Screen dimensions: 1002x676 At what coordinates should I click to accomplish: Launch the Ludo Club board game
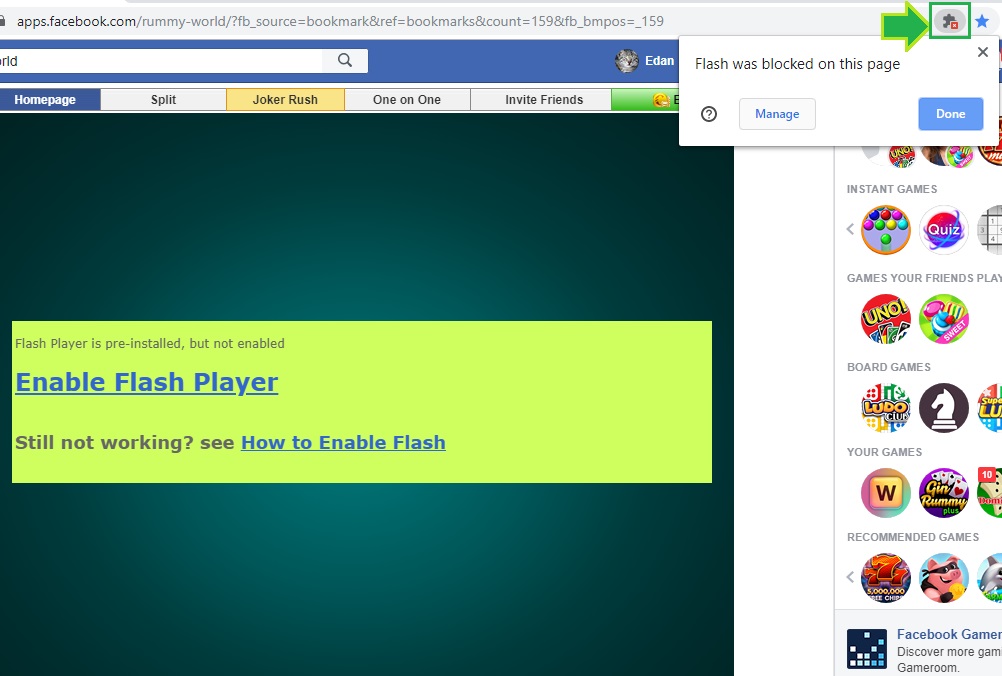(886, 408)
